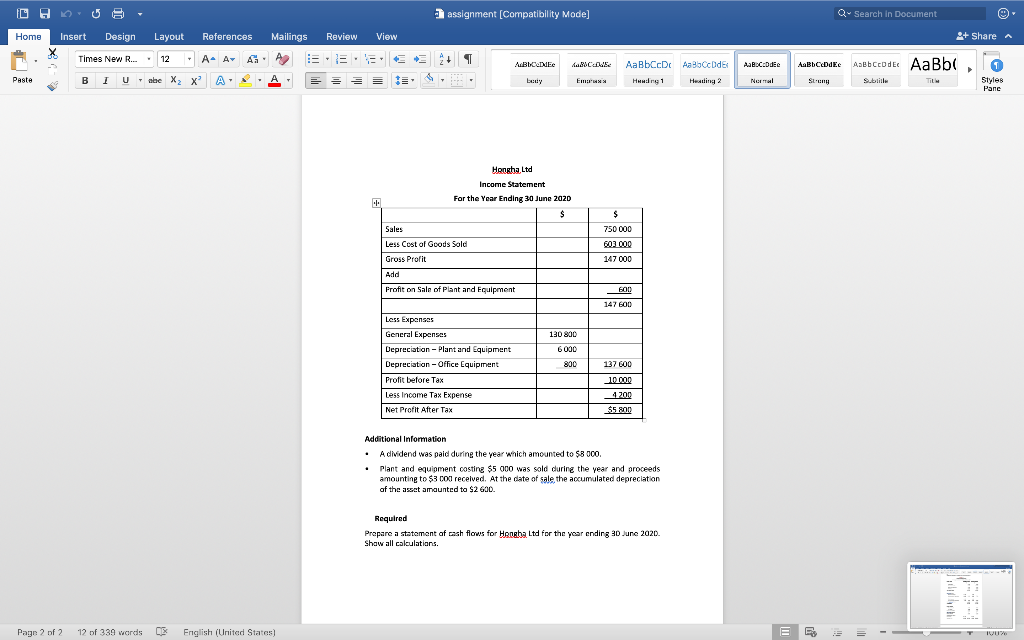Apply the Heading 1 style

point(648,70)
